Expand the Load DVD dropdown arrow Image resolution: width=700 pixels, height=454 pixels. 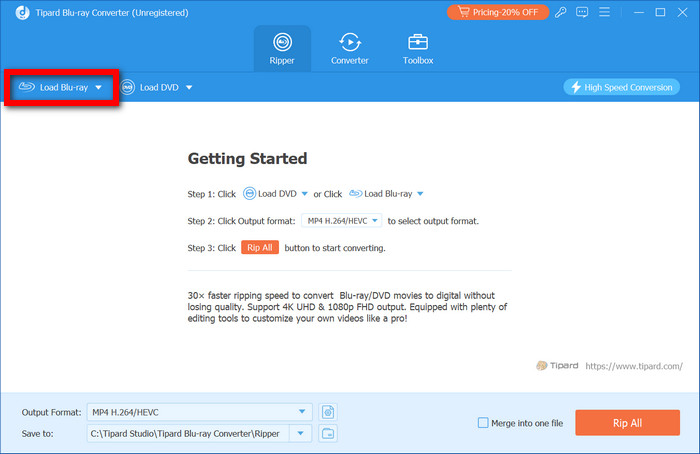(189, 88)
